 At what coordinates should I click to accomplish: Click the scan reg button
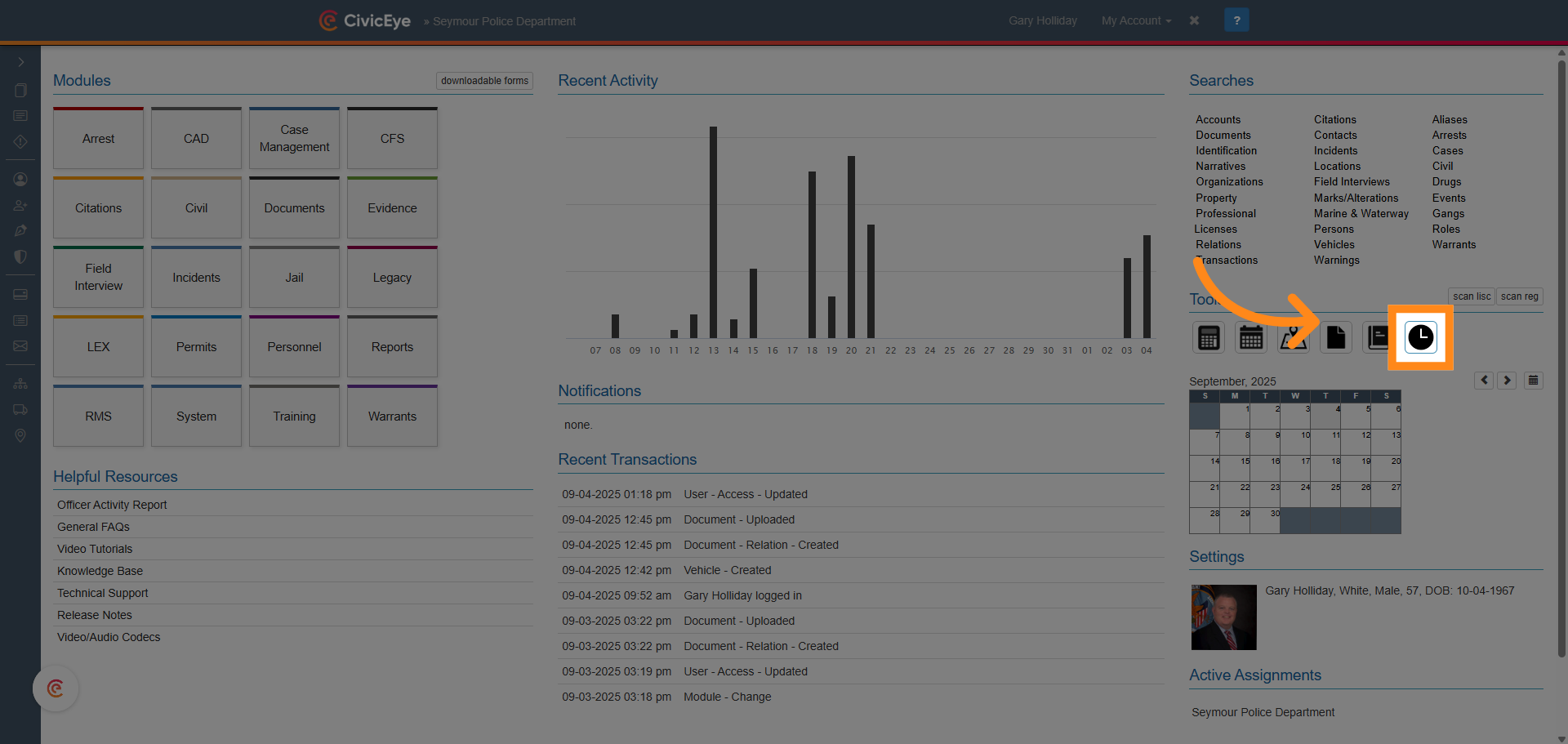(x=1519, y=296)
